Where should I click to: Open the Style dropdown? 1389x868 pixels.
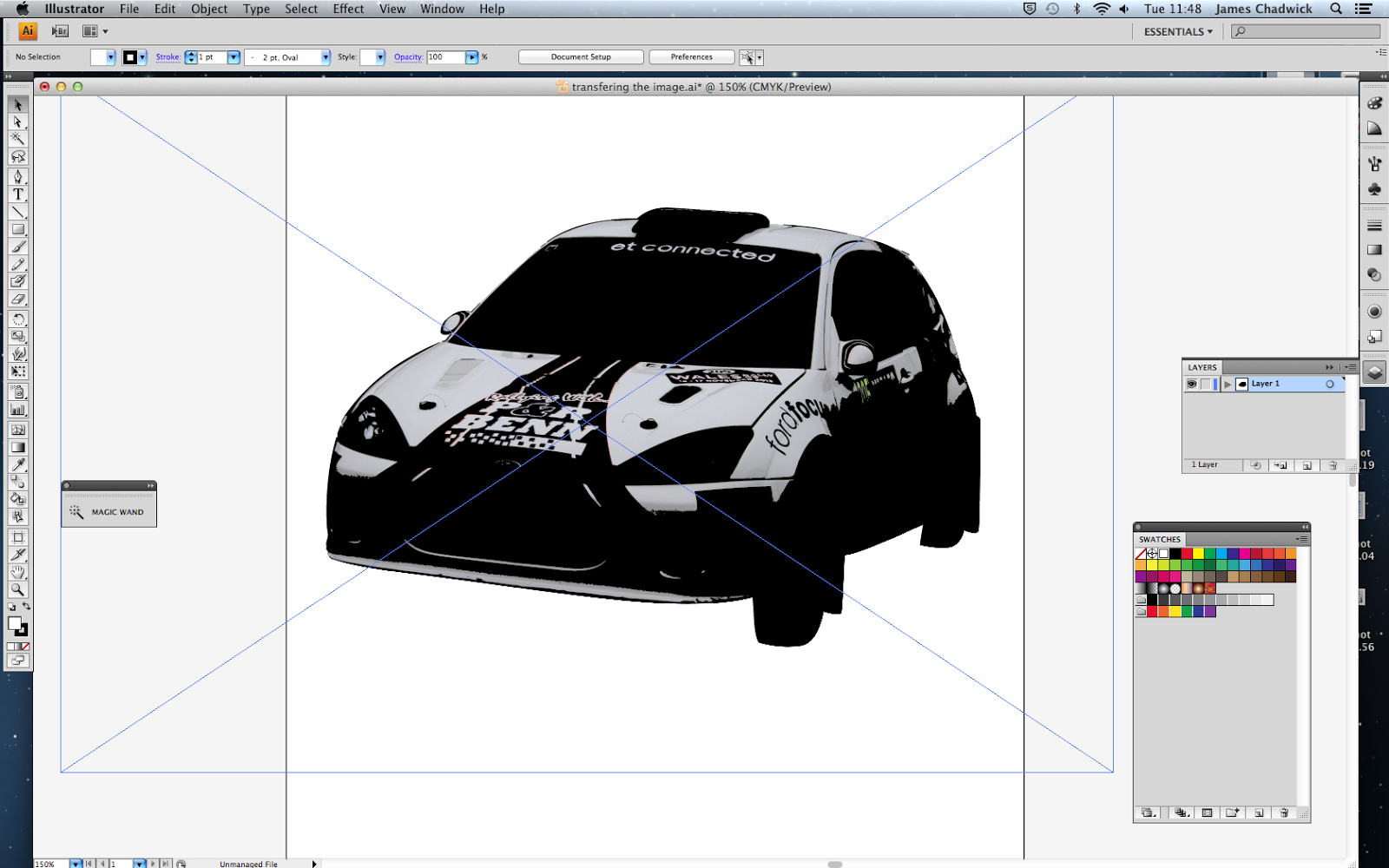click(380, 57)
